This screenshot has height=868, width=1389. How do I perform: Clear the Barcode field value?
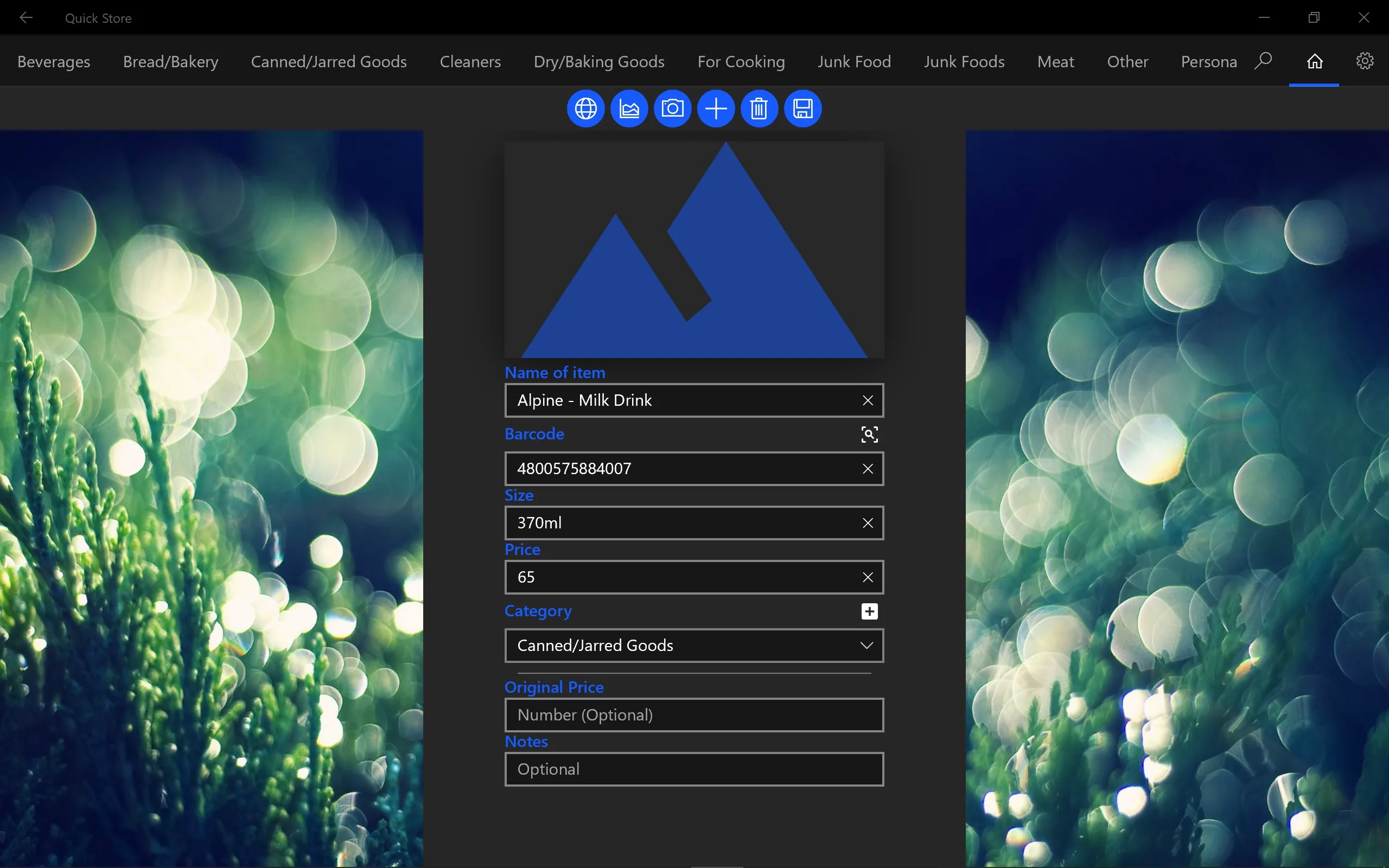pos(868,468)
